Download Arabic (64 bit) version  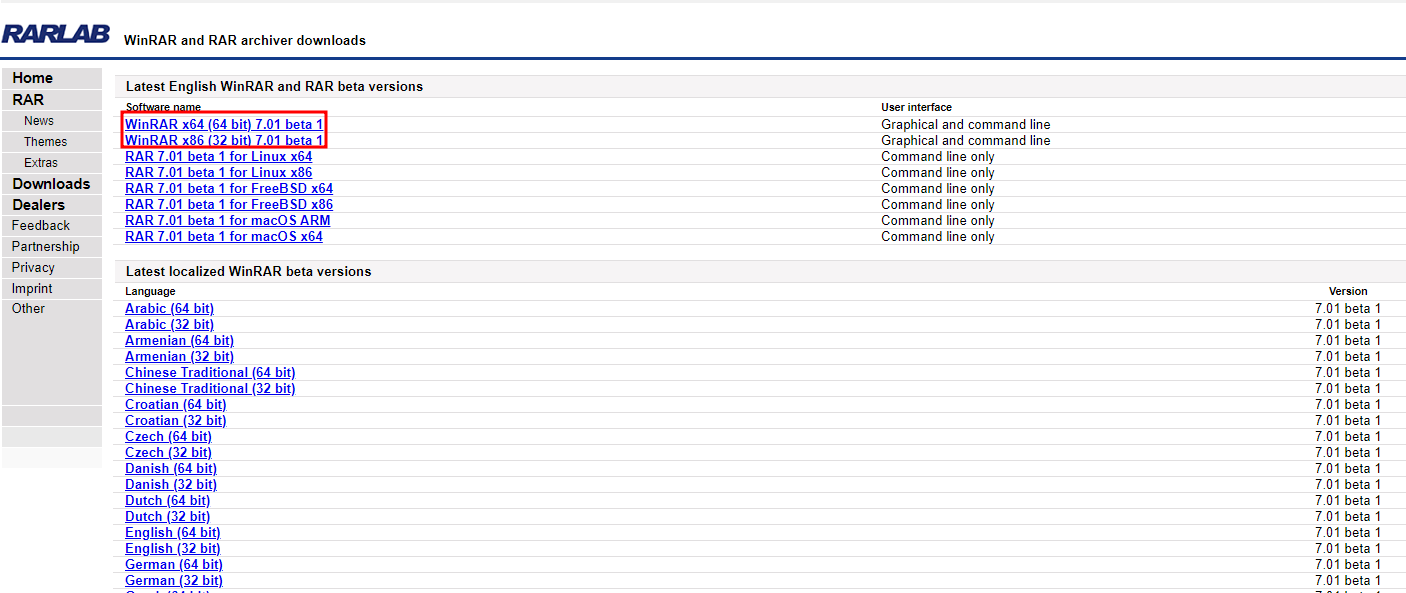coord(169,309)
